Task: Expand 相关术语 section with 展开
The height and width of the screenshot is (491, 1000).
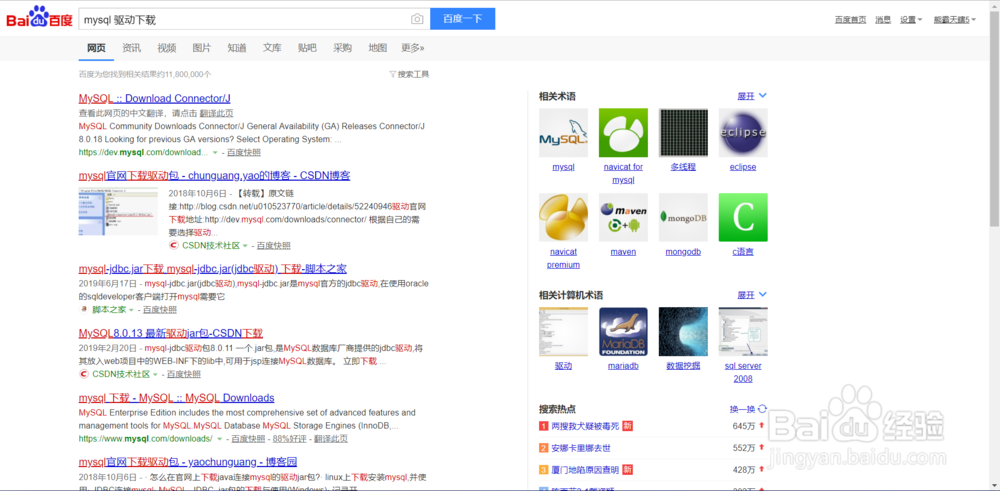Action: pyautogui.click(x=752, y=96)
